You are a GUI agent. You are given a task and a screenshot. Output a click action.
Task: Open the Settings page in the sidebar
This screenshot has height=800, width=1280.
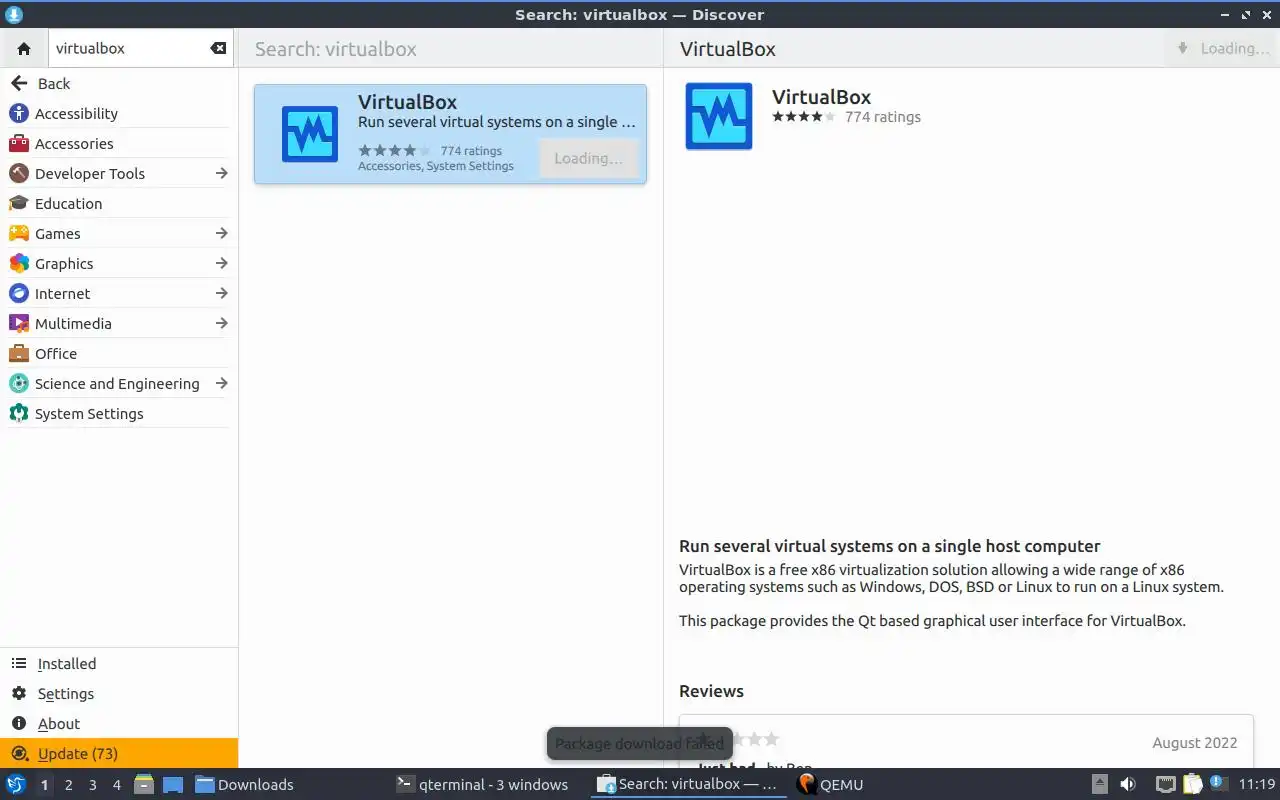click(x=119, y=693)
